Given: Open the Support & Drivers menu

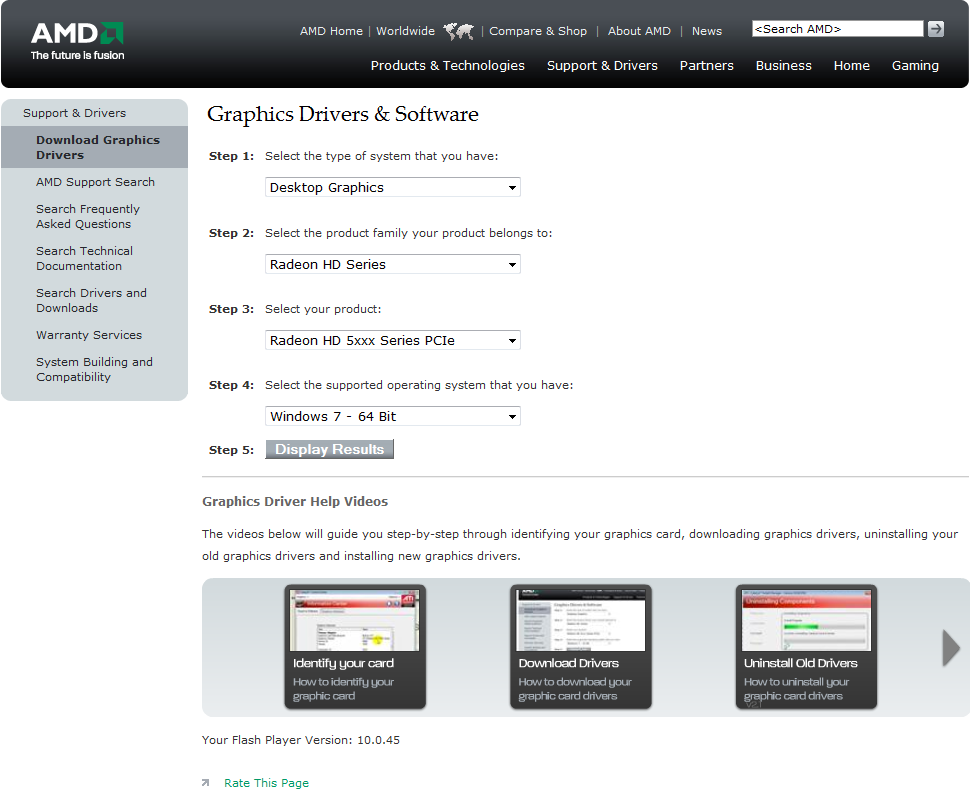Looking at the screenshot, I should (602, 66).
